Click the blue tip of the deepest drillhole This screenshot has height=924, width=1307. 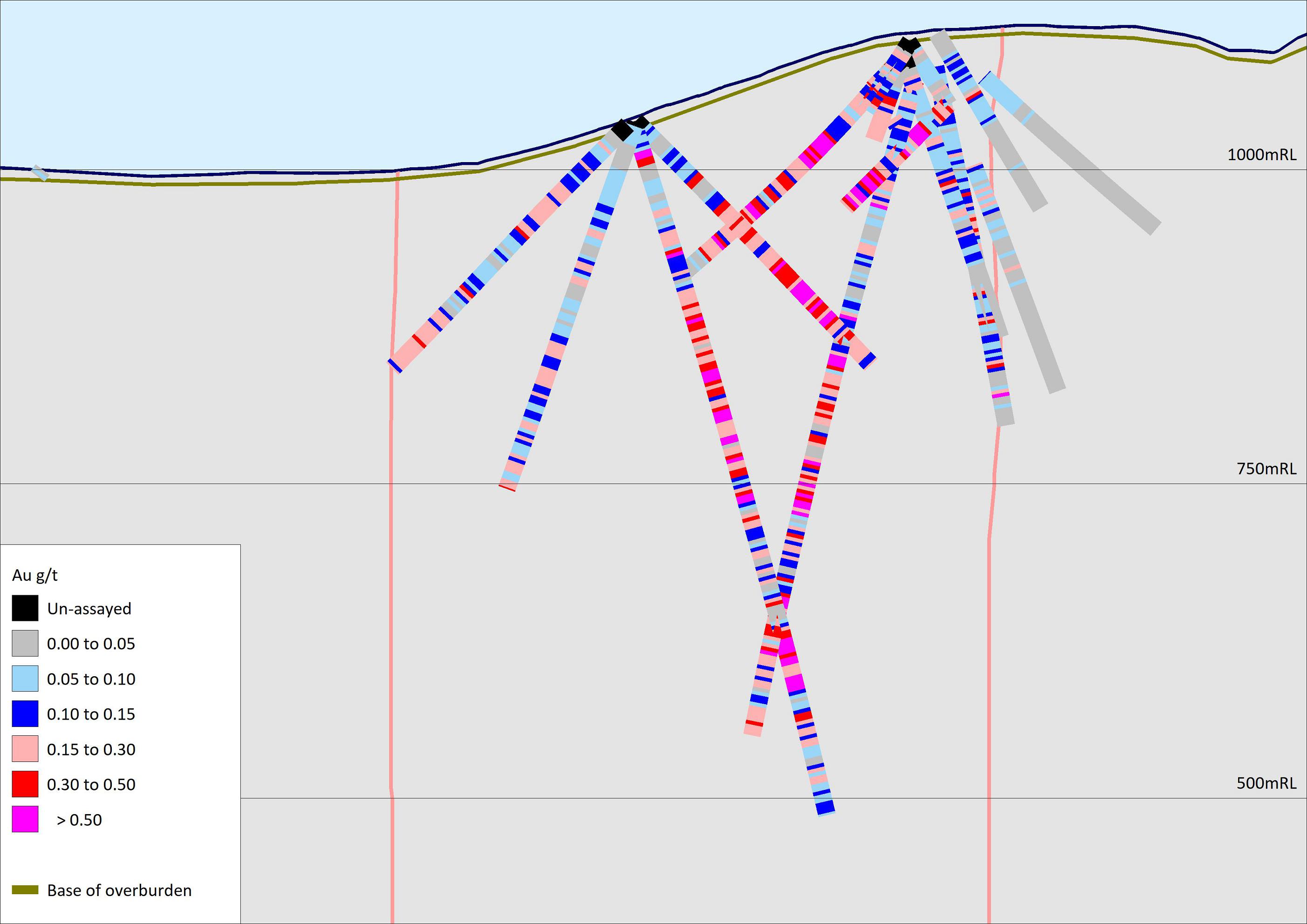tap(825, 808)
